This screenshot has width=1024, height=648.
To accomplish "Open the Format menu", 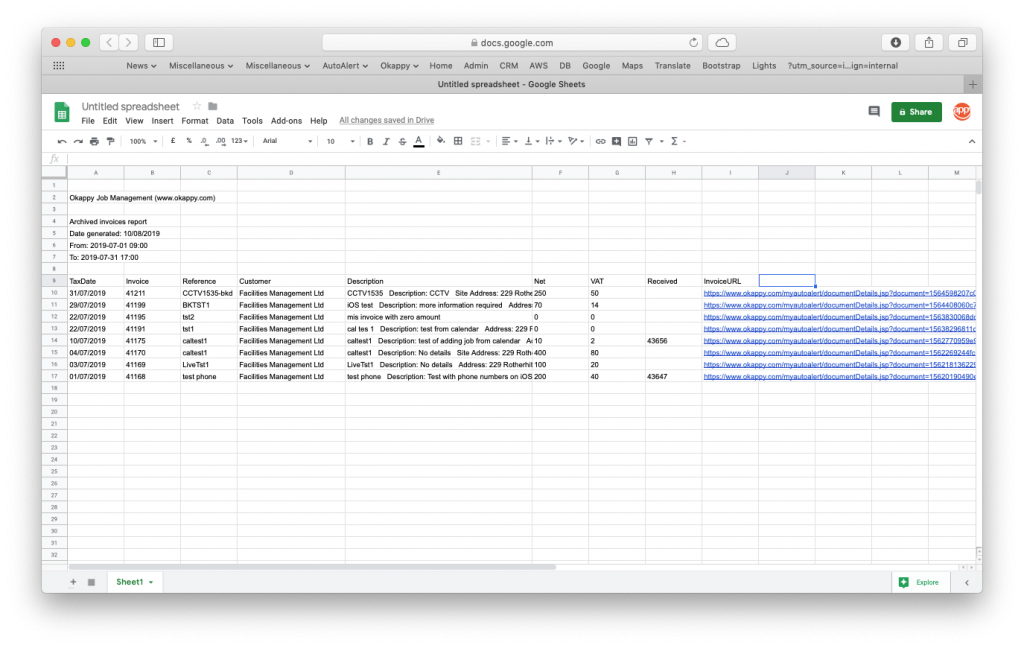I will (x=195, y=121).
